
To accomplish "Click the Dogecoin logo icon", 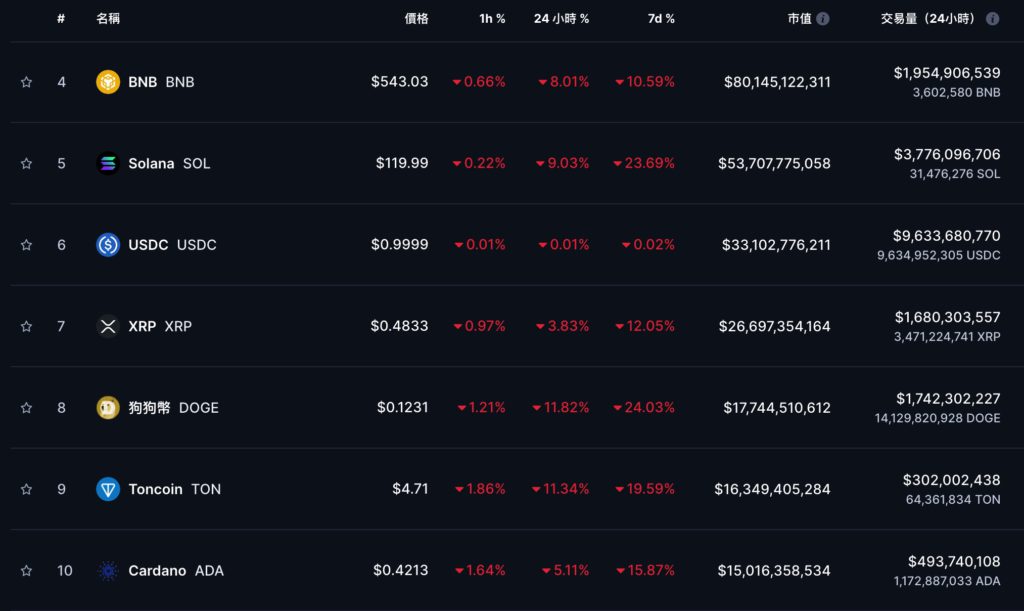I will [108, 408].
